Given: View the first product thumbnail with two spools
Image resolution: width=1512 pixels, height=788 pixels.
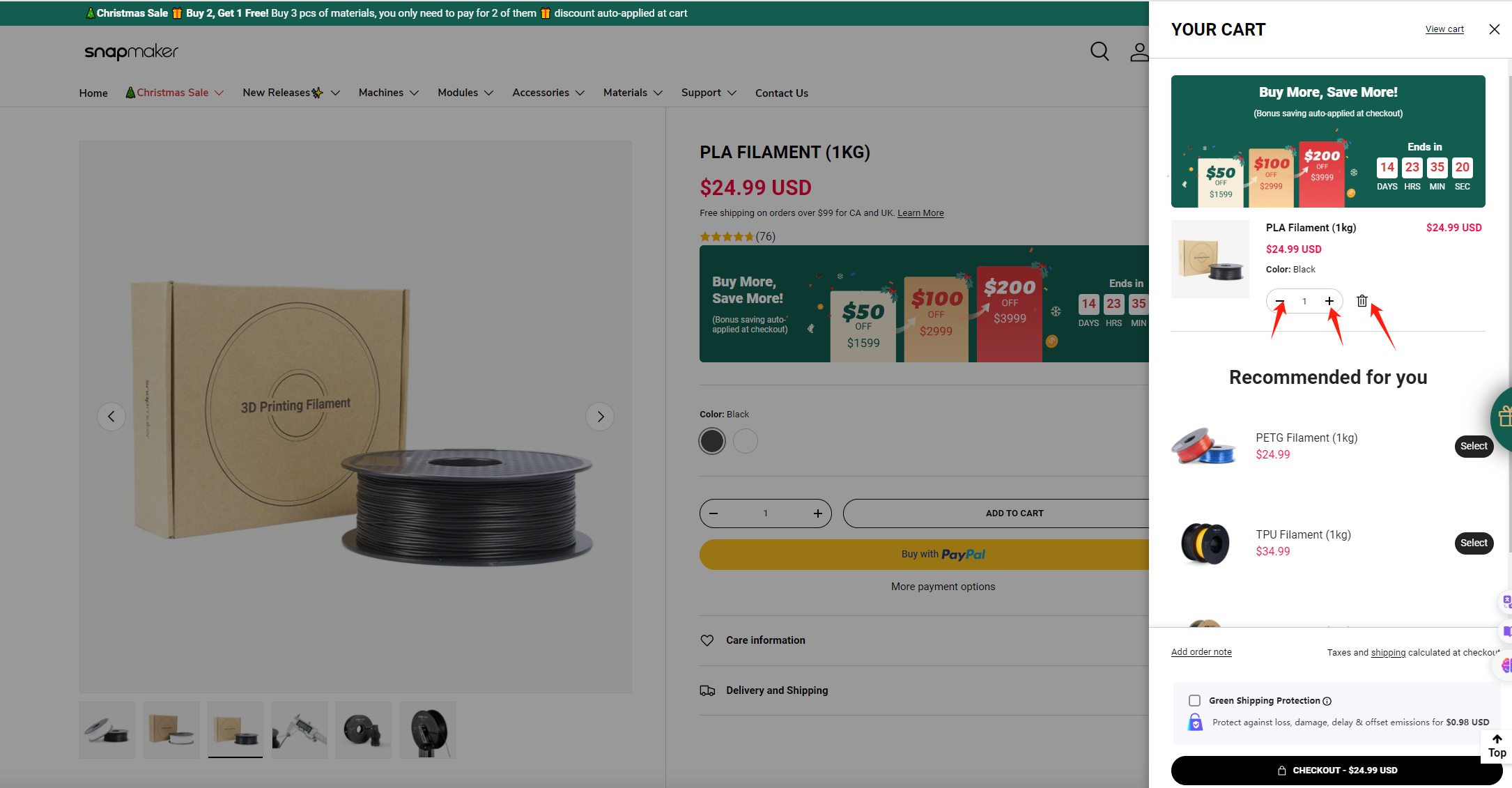Looking at the screenshot, I should 107,730.
